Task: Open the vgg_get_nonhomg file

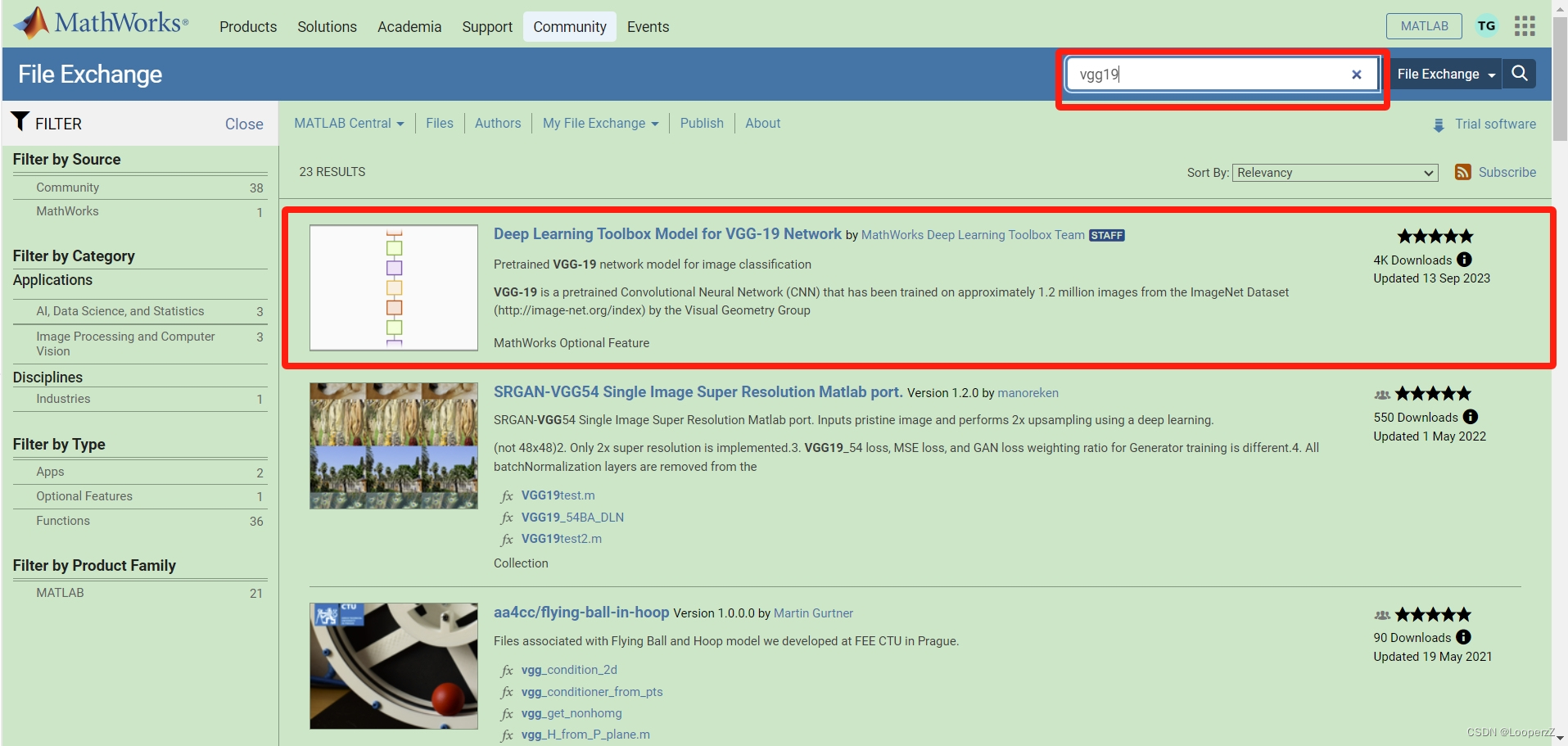Action: tap(572, 713)
